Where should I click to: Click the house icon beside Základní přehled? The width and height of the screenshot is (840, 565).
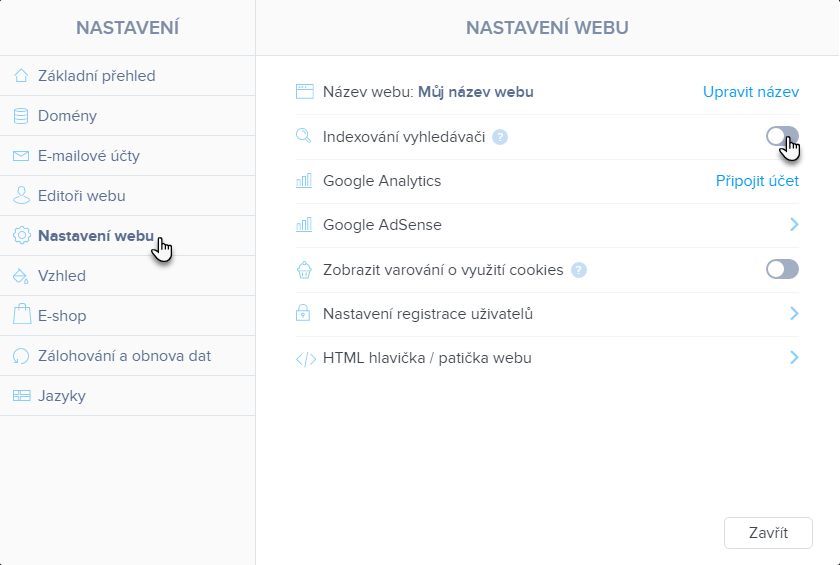21,76
